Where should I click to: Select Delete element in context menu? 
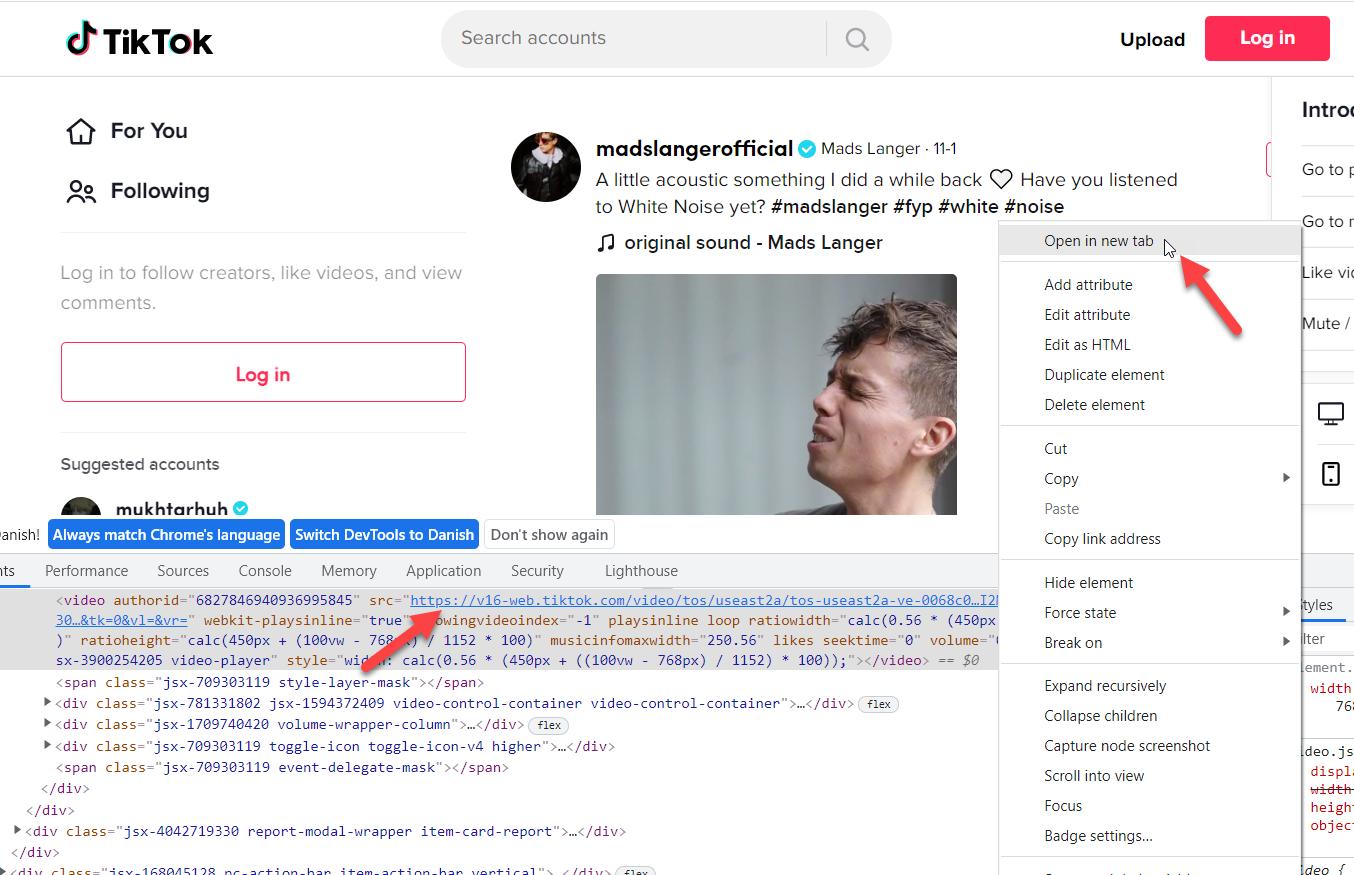1150,405
